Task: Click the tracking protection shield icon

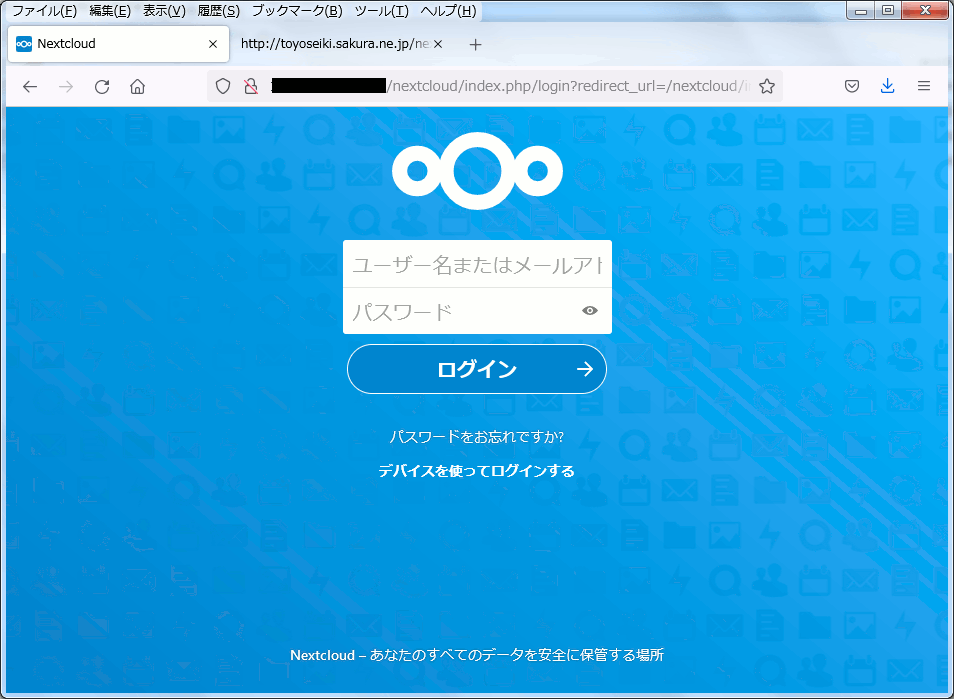Action: pyautogui.click(x=224, y=87)
